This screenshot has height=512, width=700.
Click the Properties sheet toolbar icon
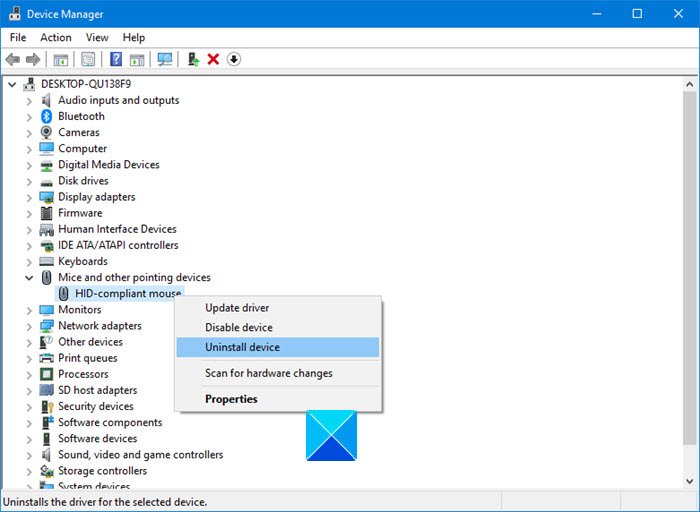point(89,60)
